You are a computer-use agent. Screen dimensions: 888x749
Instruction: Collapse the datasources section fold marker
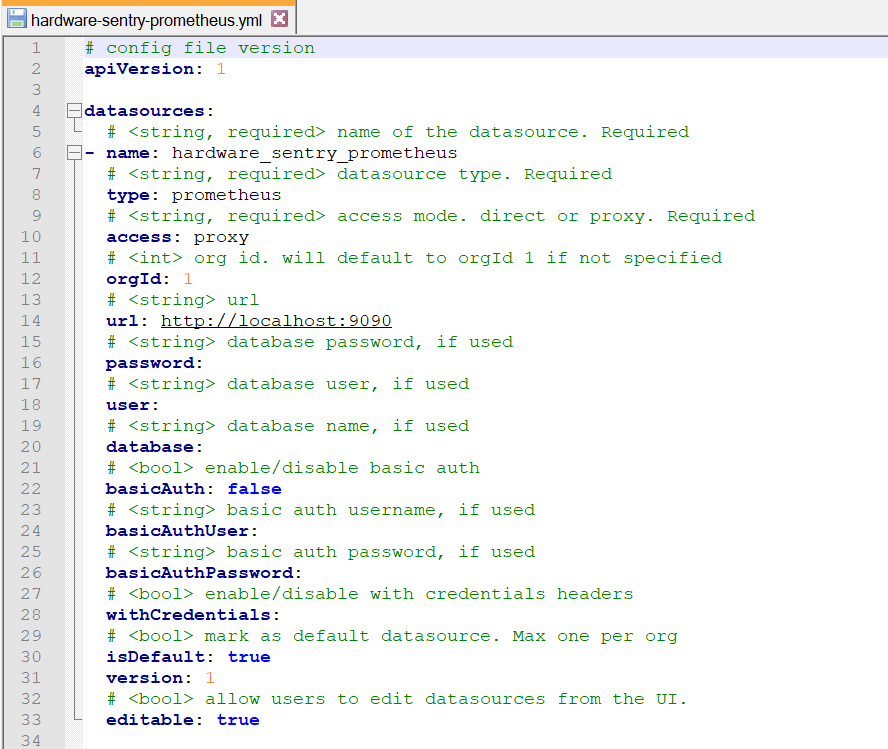click(x=73, y=110)
